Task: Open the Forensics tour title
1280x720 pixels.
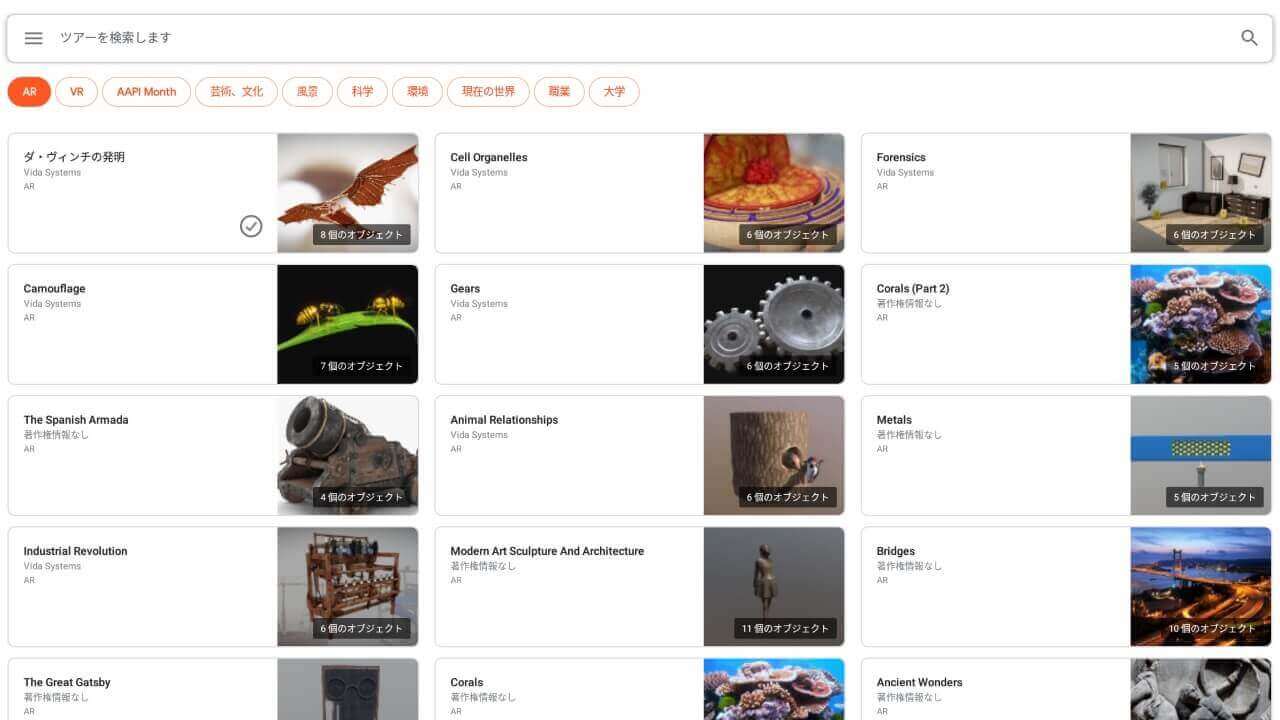Action: [x=901, y=157]
